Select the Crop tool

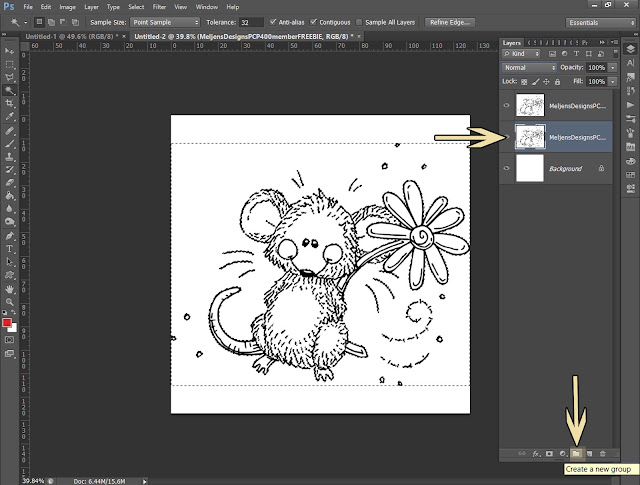coord(9,103)
